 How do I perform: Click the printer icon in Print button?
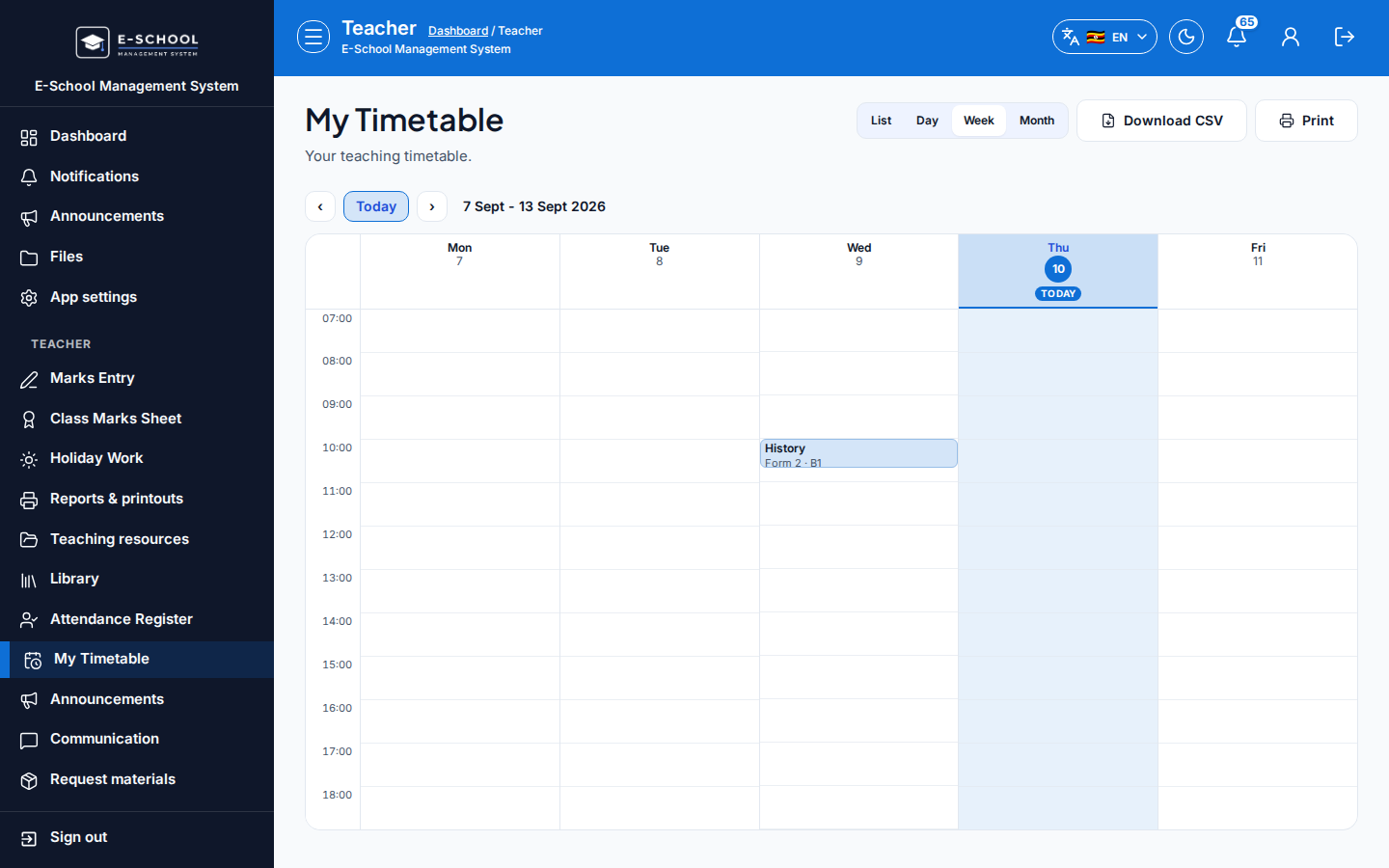coord(1287,121)
